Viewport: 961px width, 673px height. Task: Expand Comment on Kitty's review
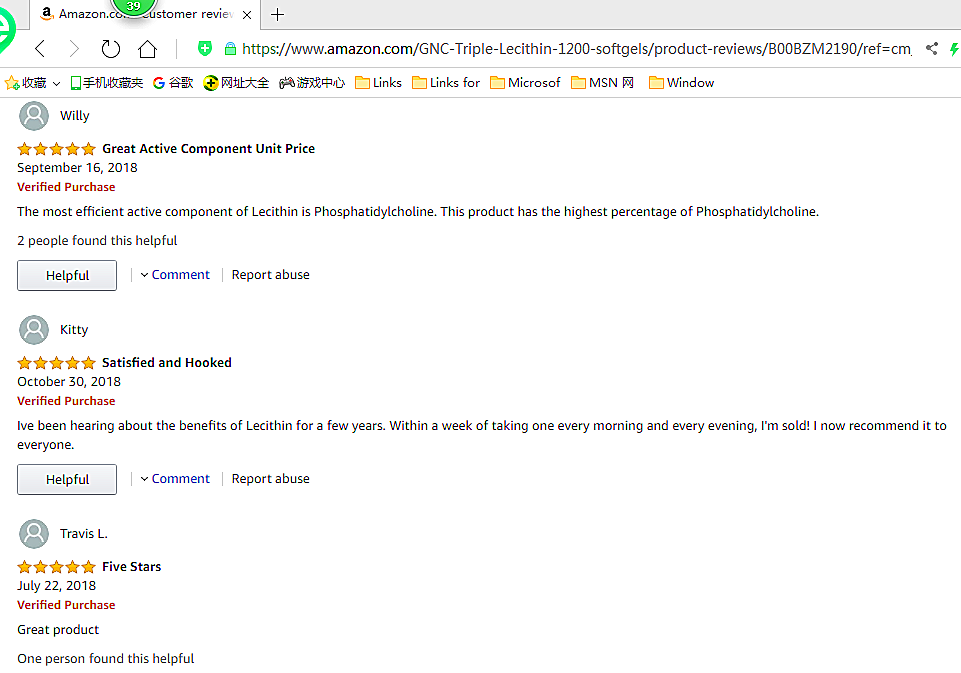(175, 479)
